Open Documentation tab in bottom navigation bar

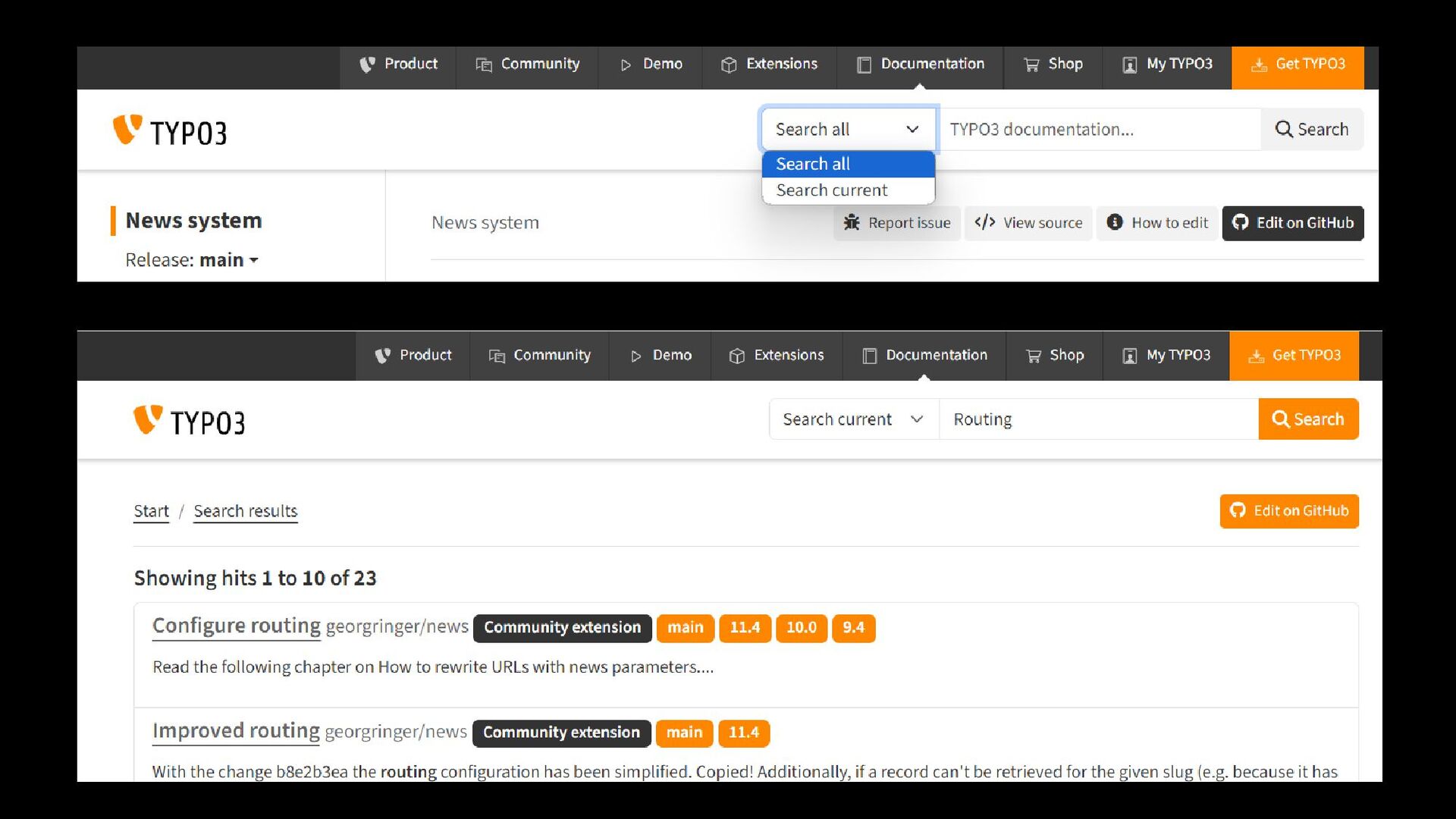924,356
